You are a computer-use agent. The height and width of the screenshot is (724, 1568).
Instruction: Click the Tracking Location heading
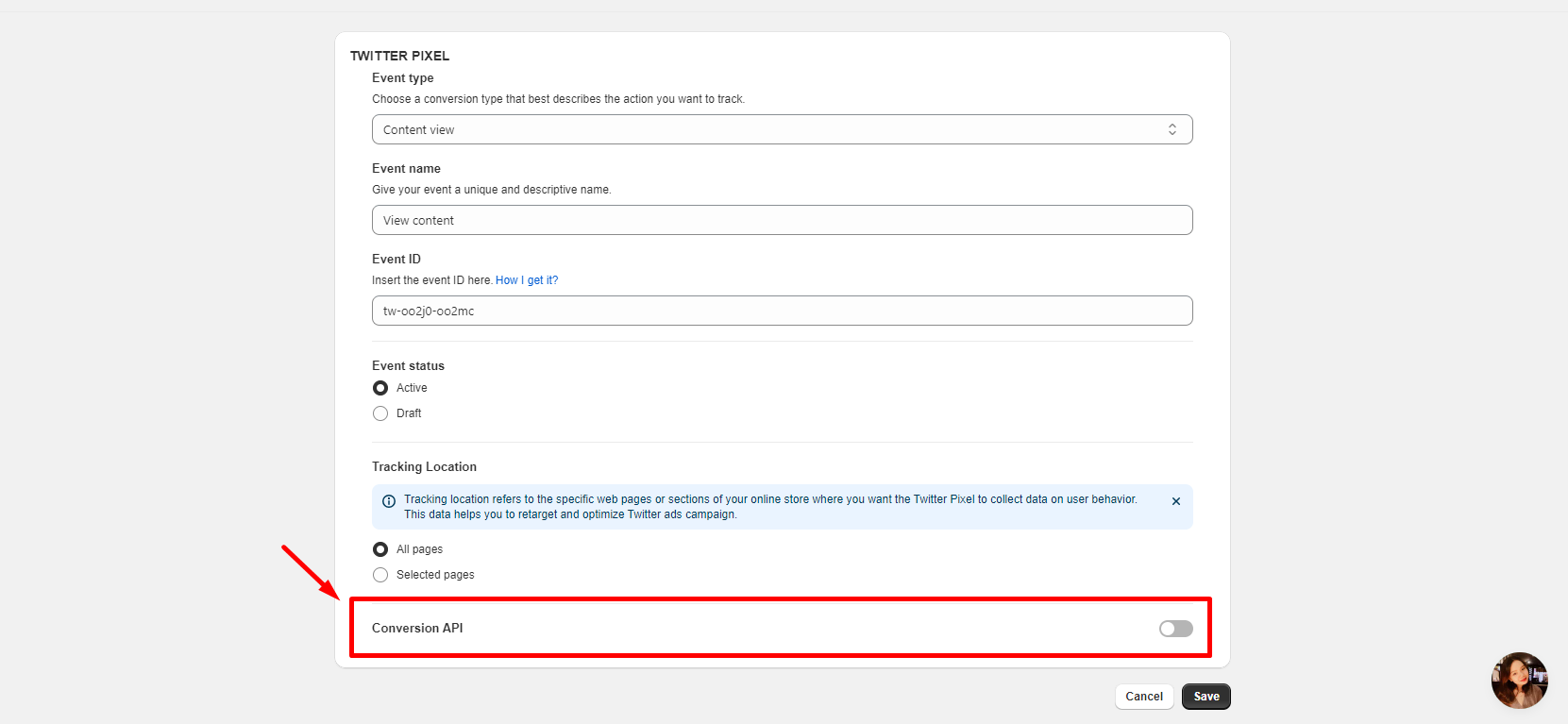tap(424, 467)
